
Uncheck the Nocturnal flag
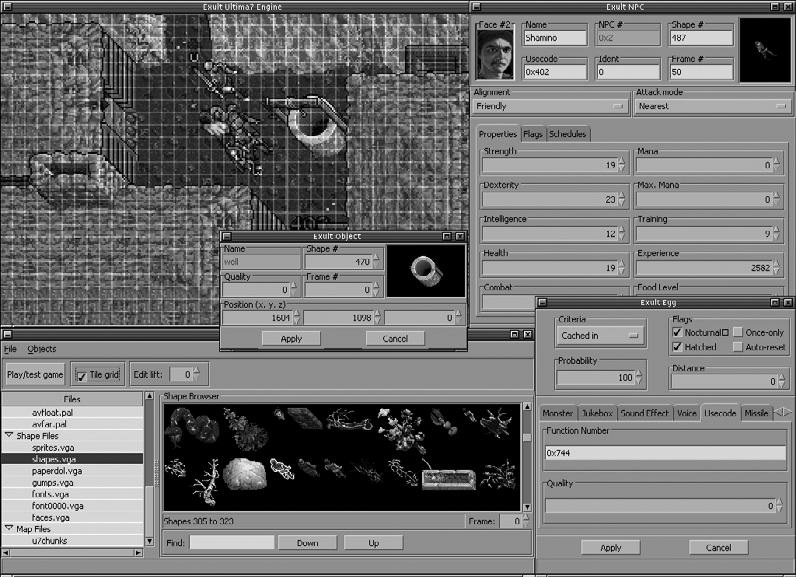[x=677, y=332]
